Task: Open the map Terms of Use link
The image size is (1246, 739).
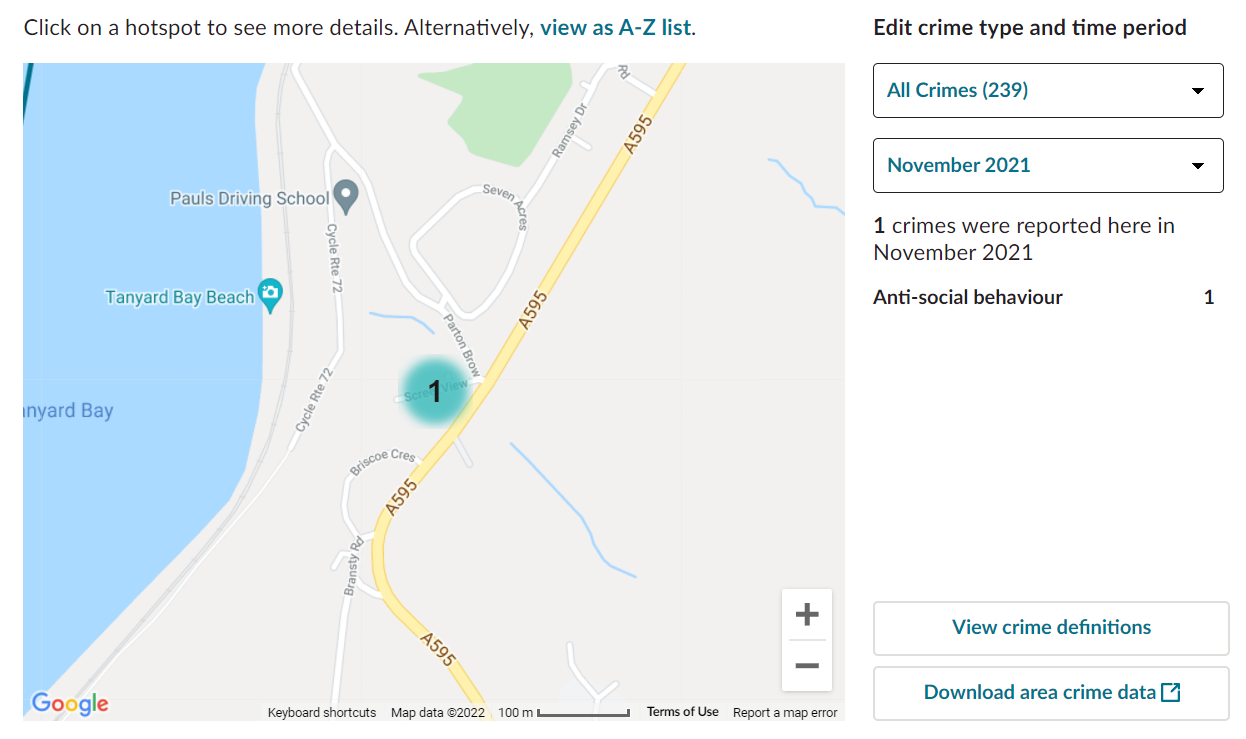Action: coord(682,712)
